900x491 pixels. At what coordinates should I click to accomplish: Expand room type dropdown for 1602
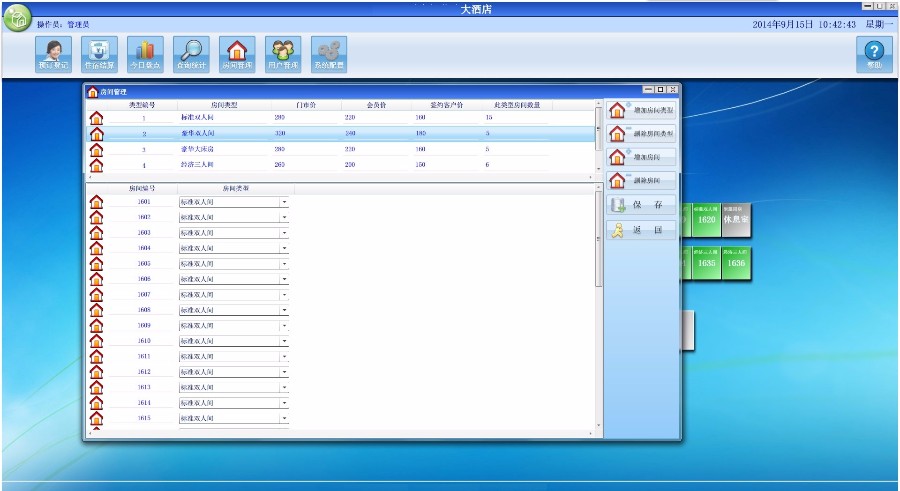[284, 218]
